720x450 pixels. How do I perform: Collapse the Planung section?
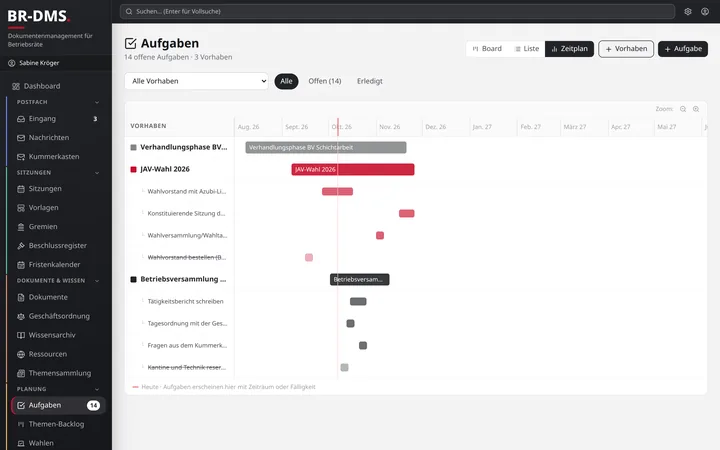(97, 389)
